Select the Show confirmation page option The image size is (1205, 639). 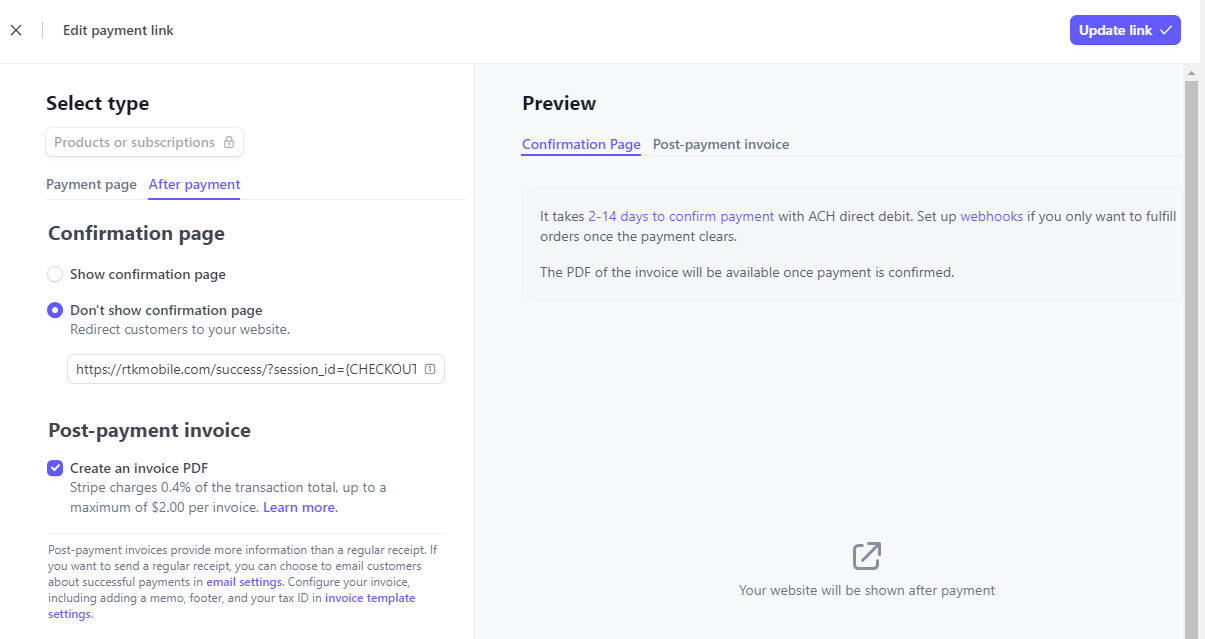(55, 274)
